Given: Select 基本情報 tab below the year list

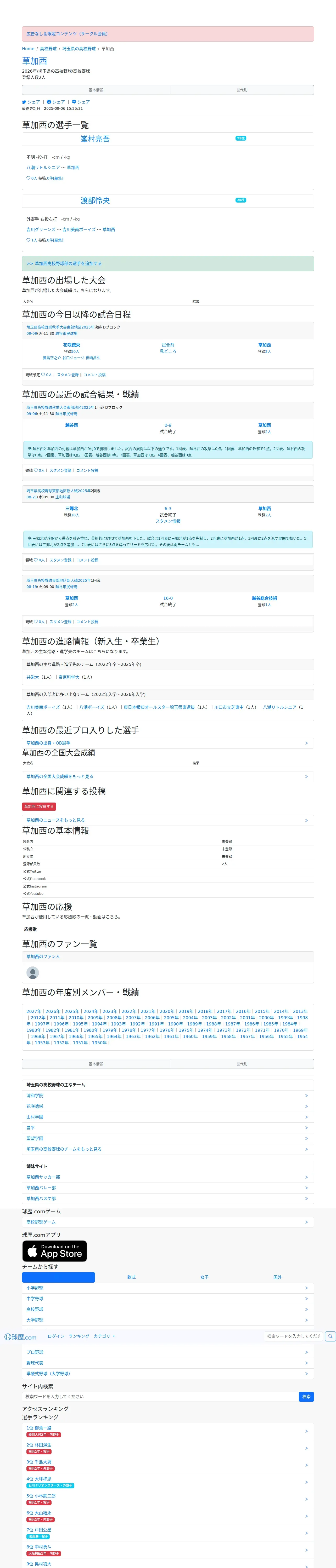Looking at the screenshot, I should click(x=96, y=1064).
